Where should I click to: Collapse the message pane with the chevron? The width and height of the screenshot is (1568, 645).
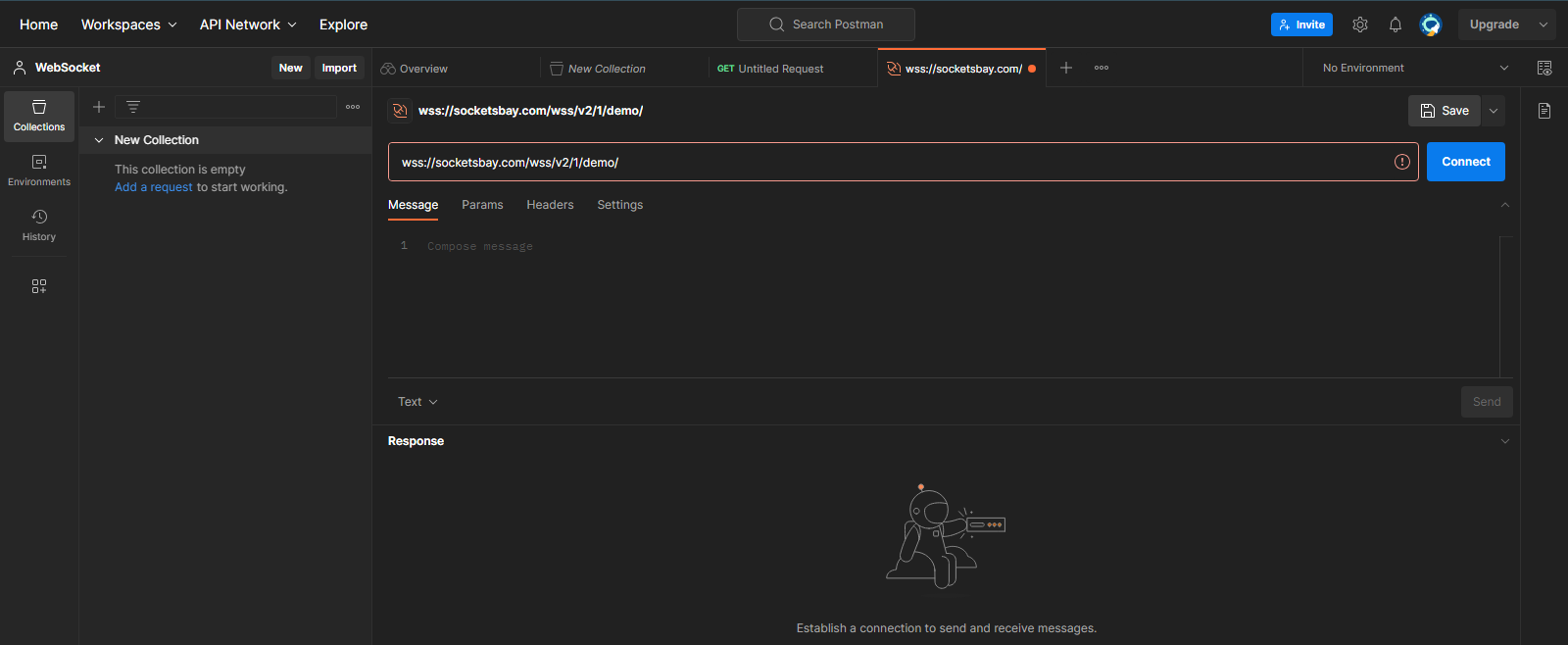pos(1505,205)
